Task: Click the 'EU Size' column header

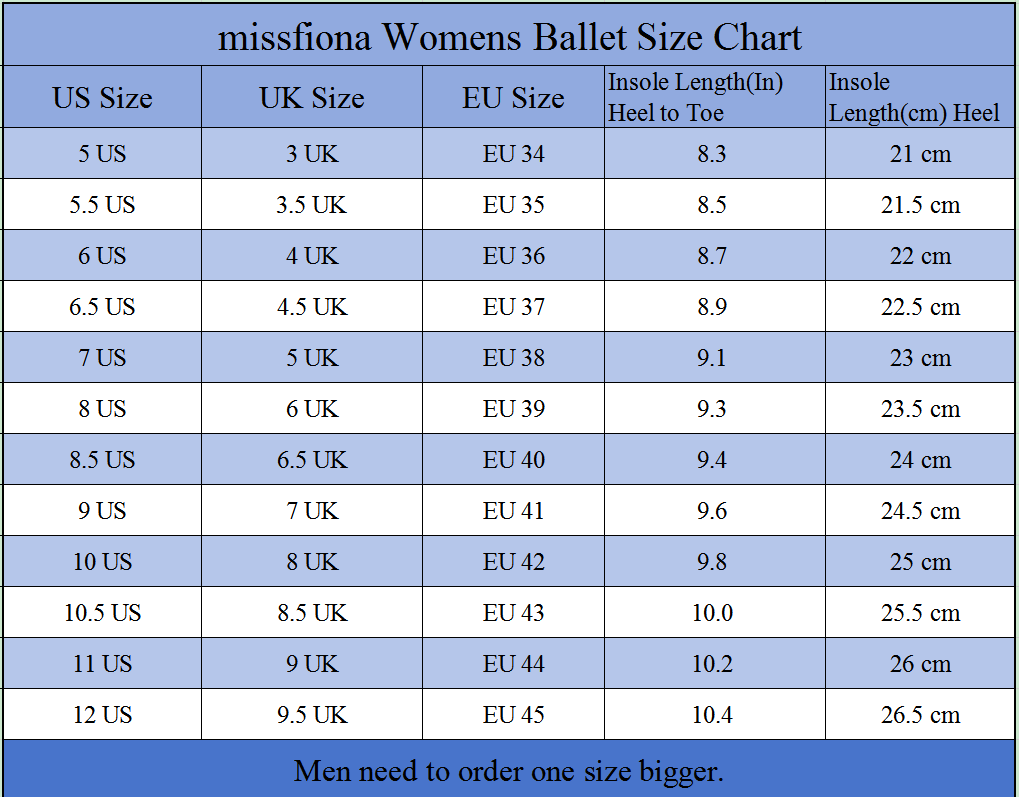Action: 513,98
